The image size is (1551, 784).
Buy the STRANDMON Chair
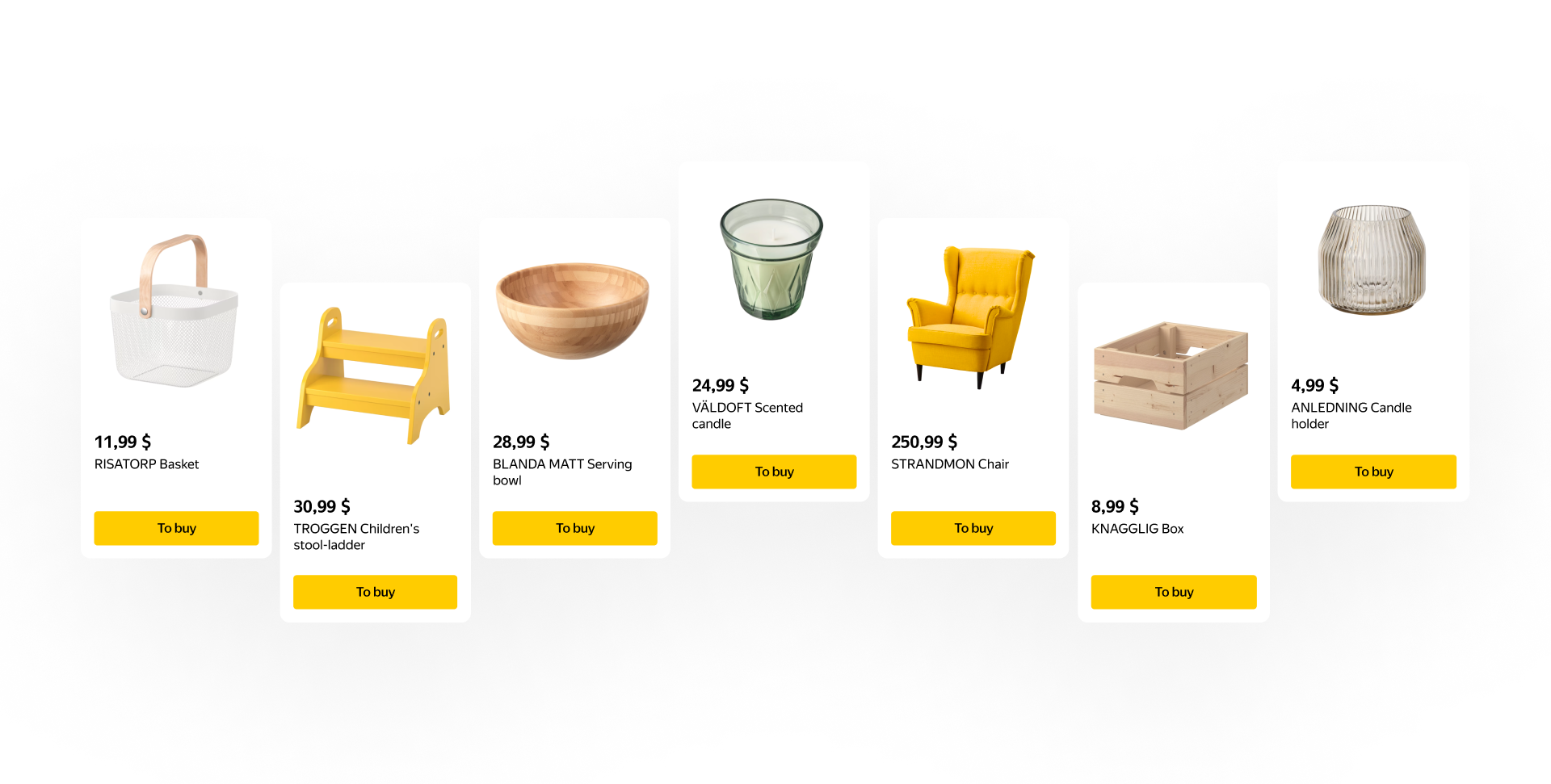tap(973, 528)
